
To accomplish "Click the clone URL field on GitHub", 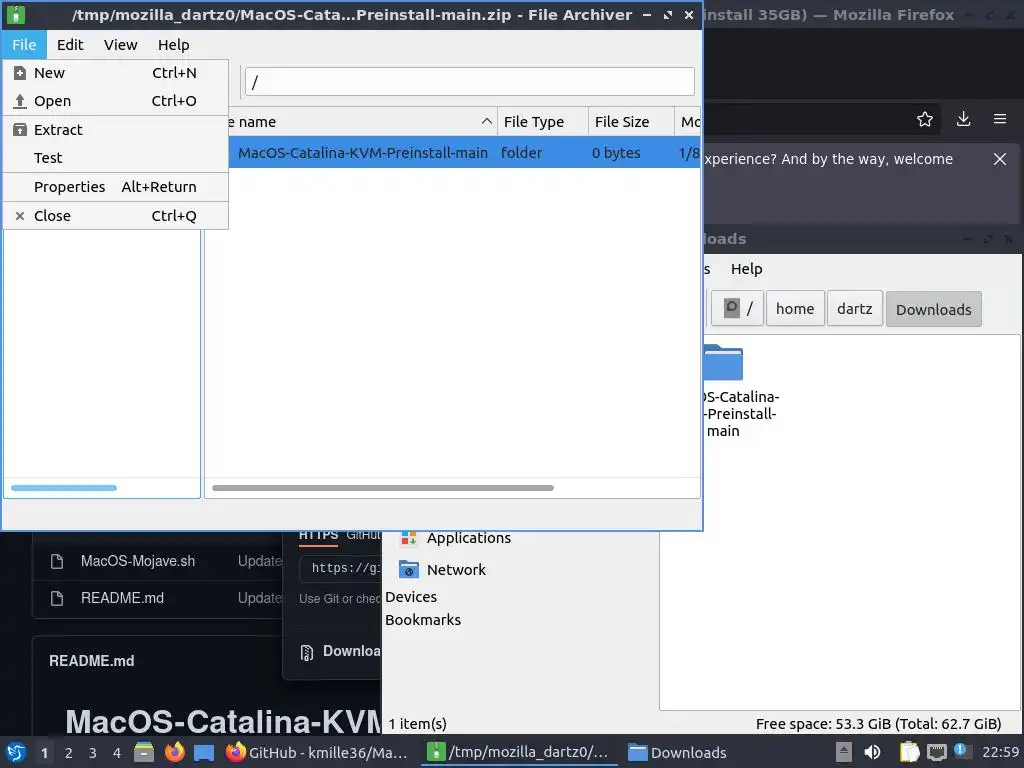I will coord(340,568).
